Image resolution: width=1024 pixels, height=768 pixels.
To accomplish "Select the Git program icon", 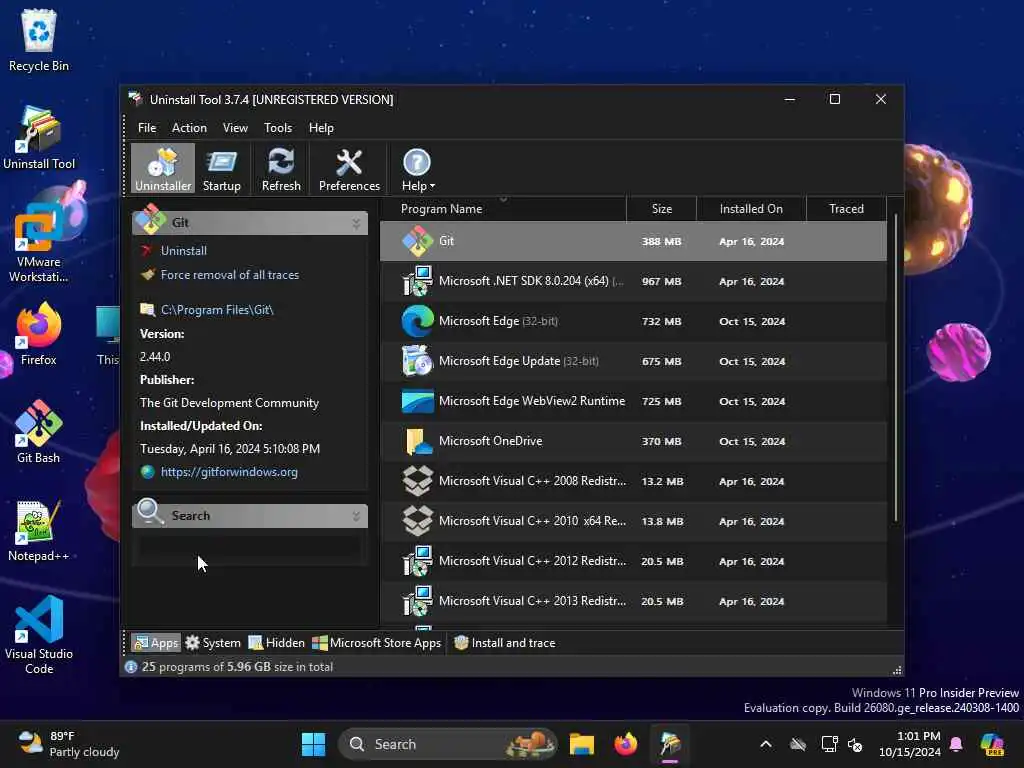I will point(417,241).
